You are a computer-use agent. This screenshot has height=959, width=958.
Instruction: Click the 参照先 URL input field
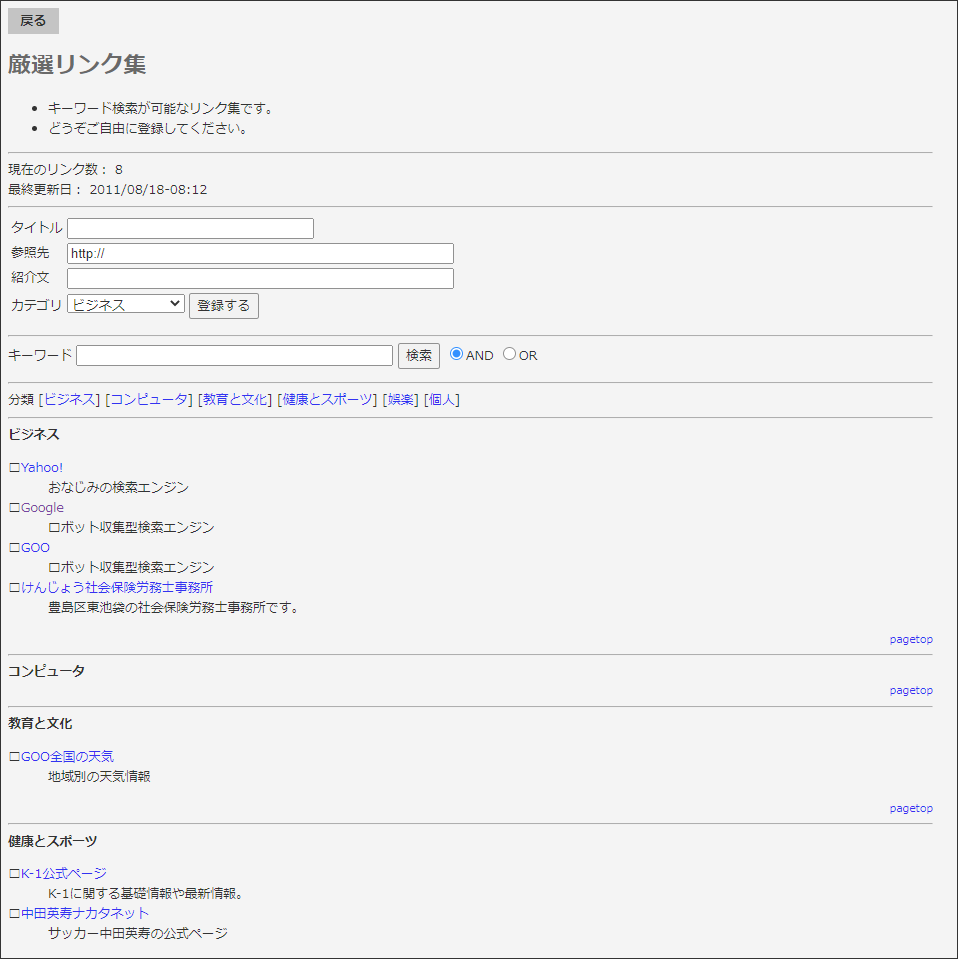(x=260, y=254)
